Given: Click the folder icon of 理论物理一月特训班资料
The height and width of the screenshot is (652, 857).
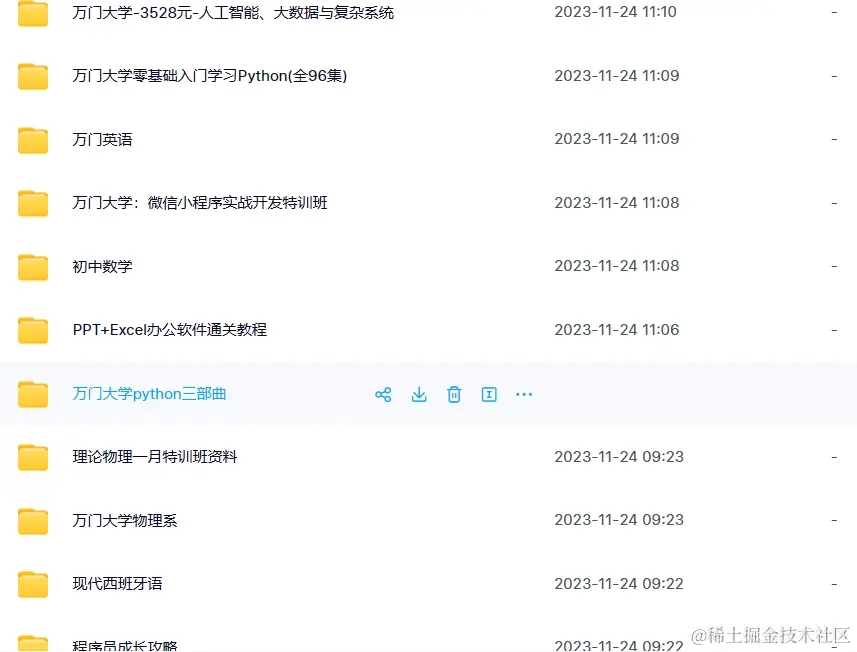Looking at the screenshot, I should coord(33,457).
